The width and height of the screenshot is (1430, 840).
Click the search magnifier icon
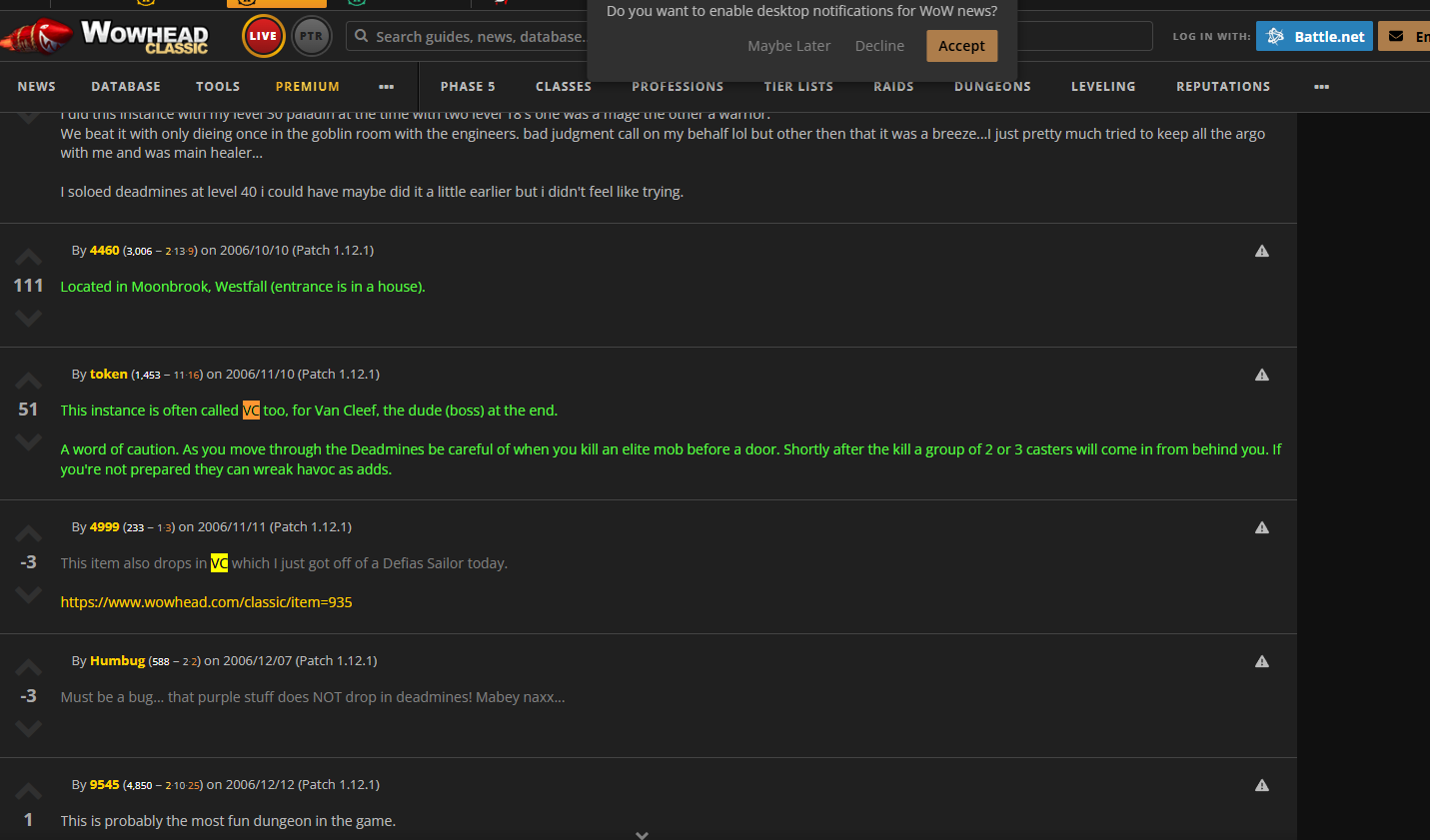(362, 36)
